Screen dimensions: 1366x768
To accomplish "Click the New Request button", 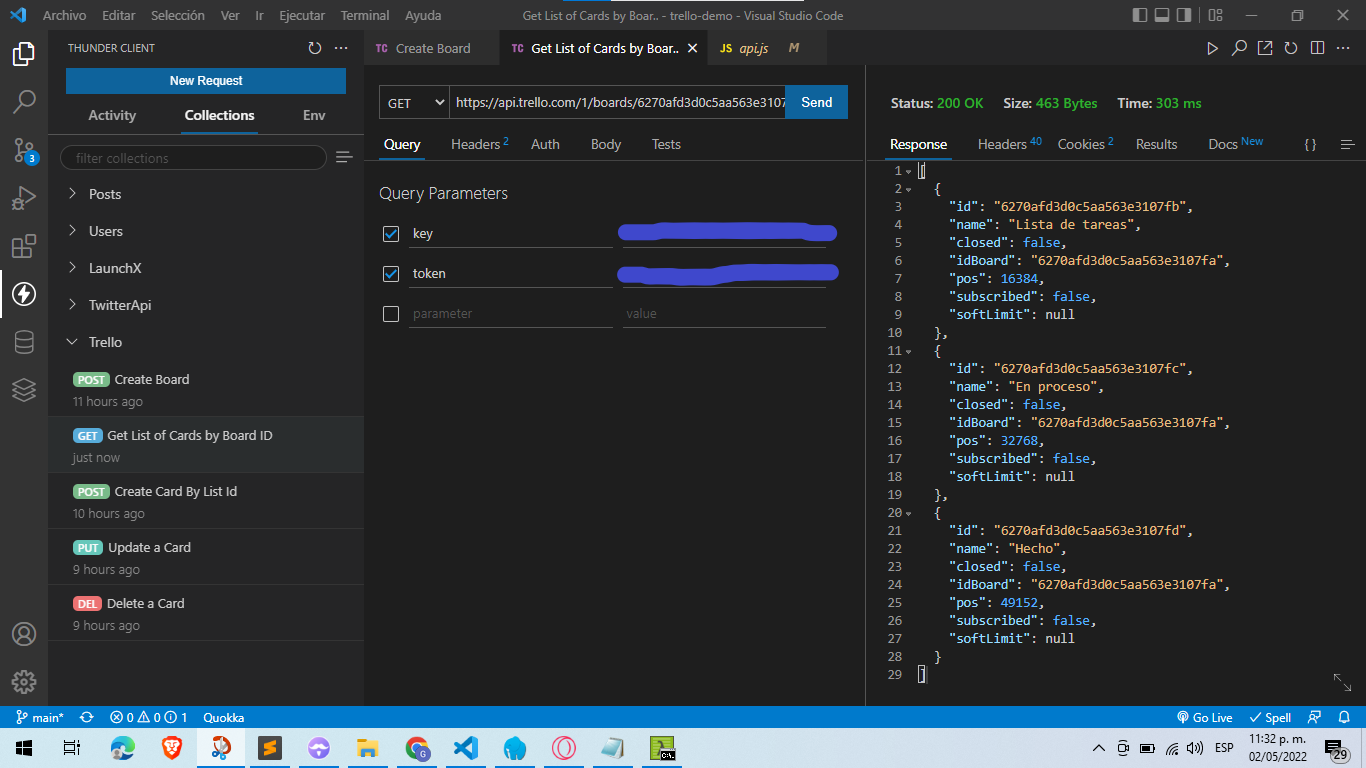I will [x=206, y=81].
